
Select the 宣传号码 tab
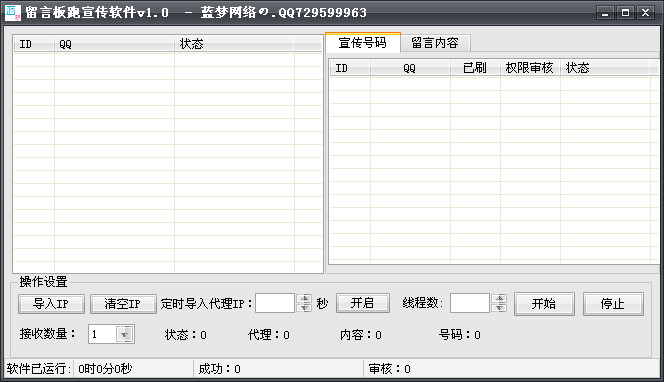coord(362,42)
